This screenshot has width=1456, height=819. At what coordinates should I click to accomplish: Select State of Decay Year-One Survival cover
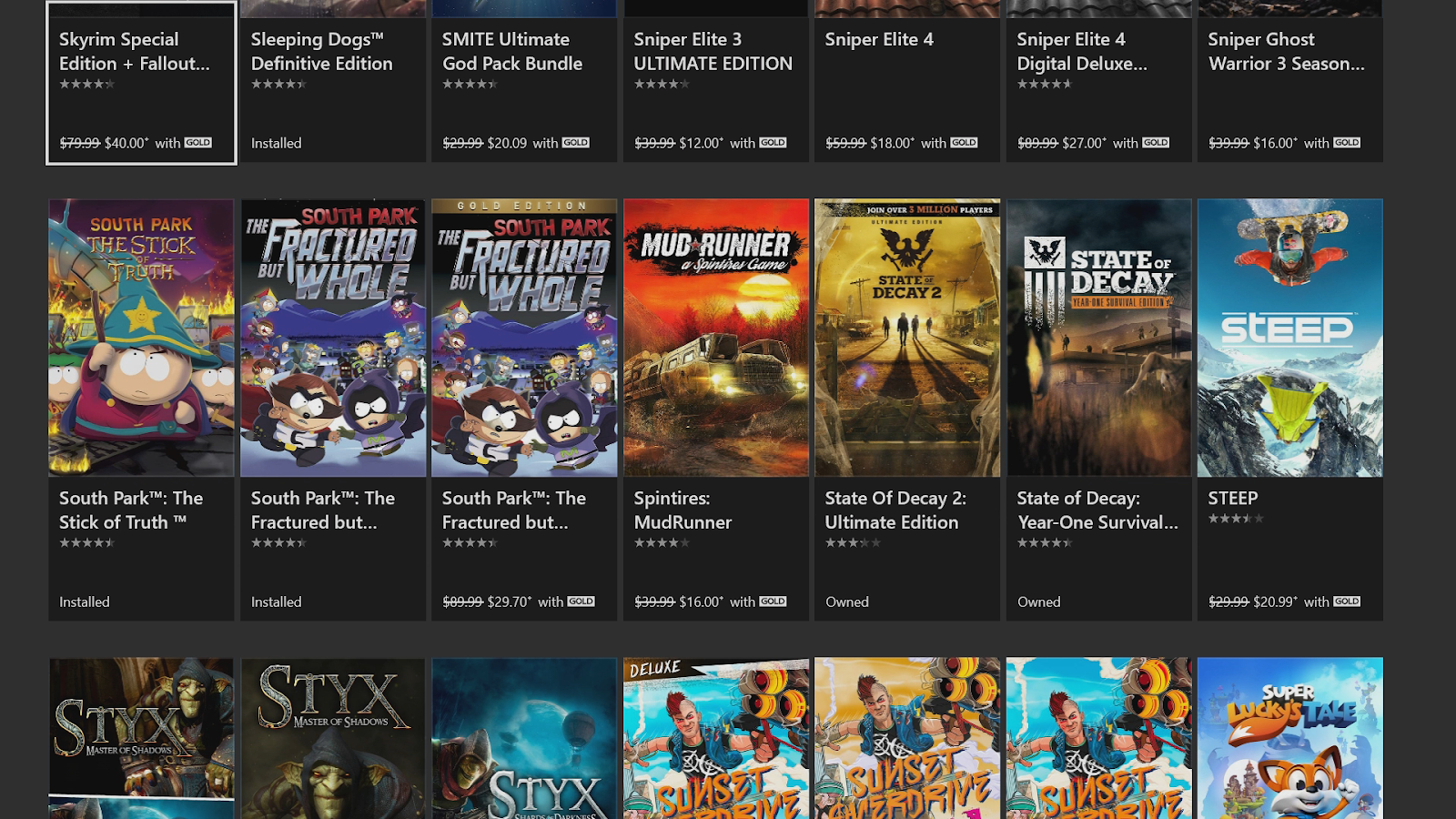[x=1099, y=338]
